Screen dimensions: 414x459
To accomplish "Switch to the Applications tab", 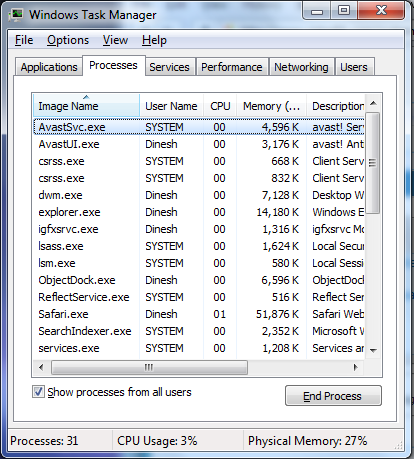I will (49, 67).
